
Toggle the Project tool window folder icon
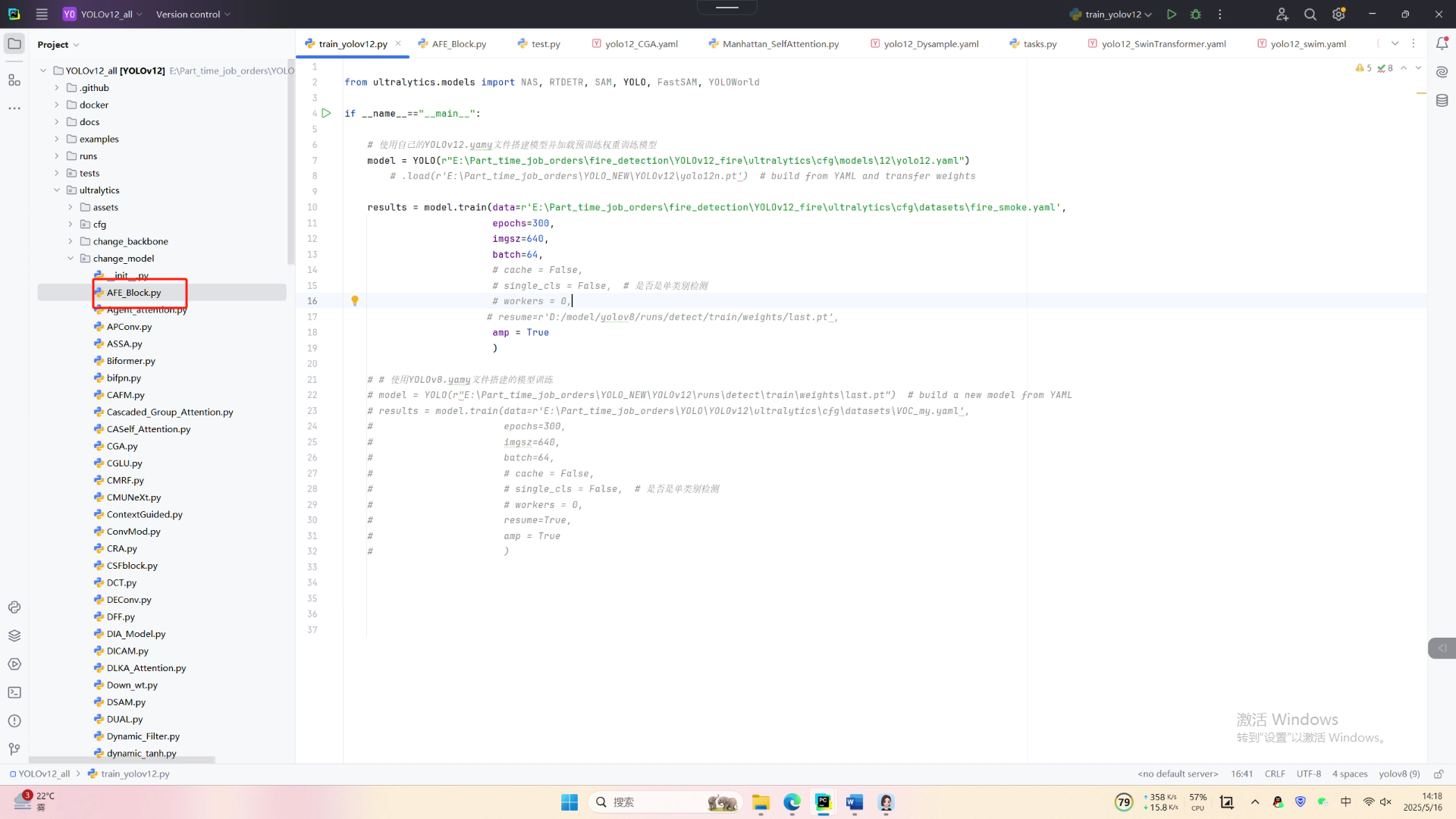pos(14,44)
